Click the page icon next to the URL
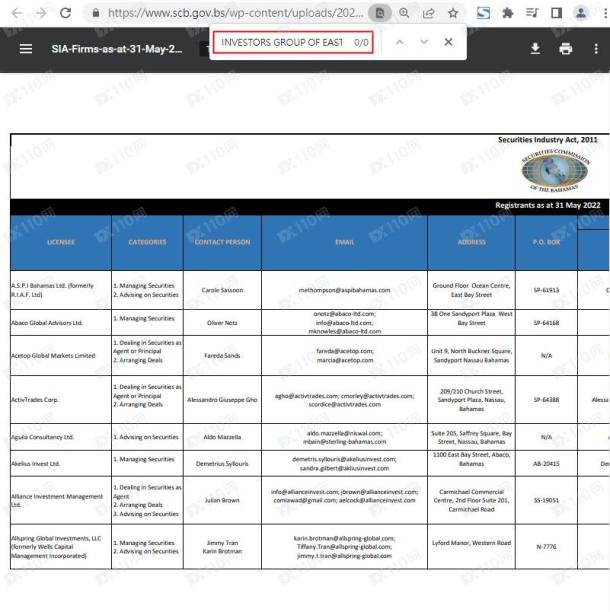Screen dimensions: 610x612 pyautogui.click(x=380, y=13)
